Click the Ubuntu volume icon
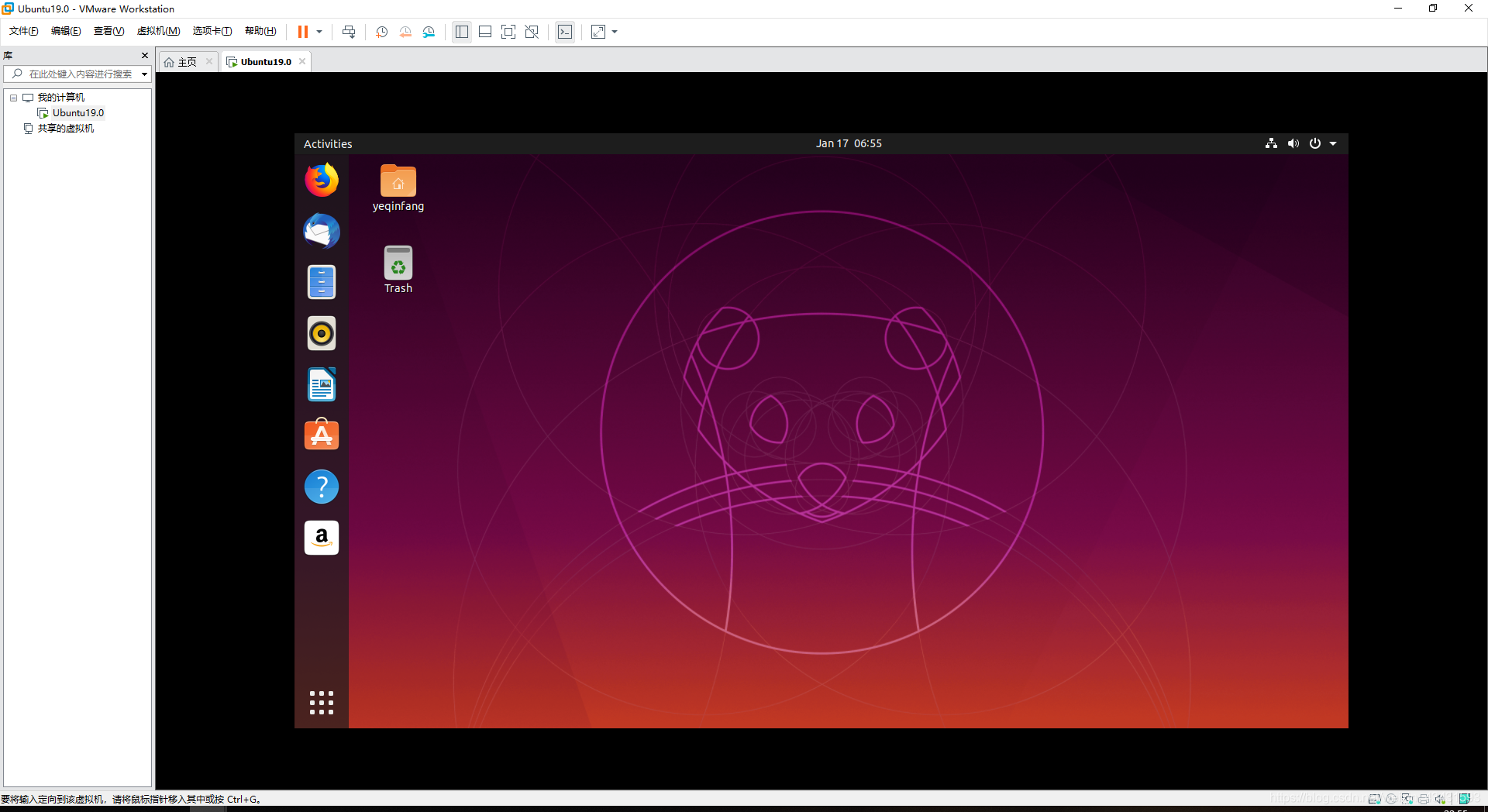 tap(1293, 143)
